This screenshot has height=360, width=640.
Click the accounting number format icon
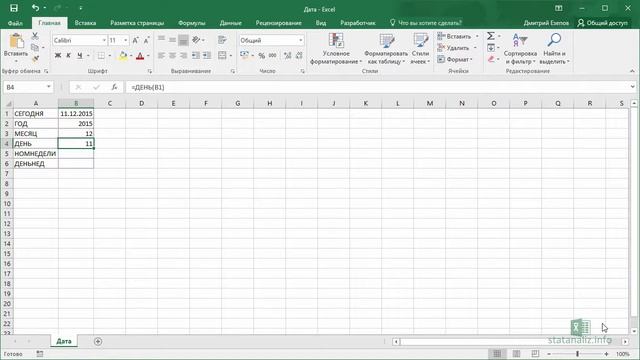point(244,56)
